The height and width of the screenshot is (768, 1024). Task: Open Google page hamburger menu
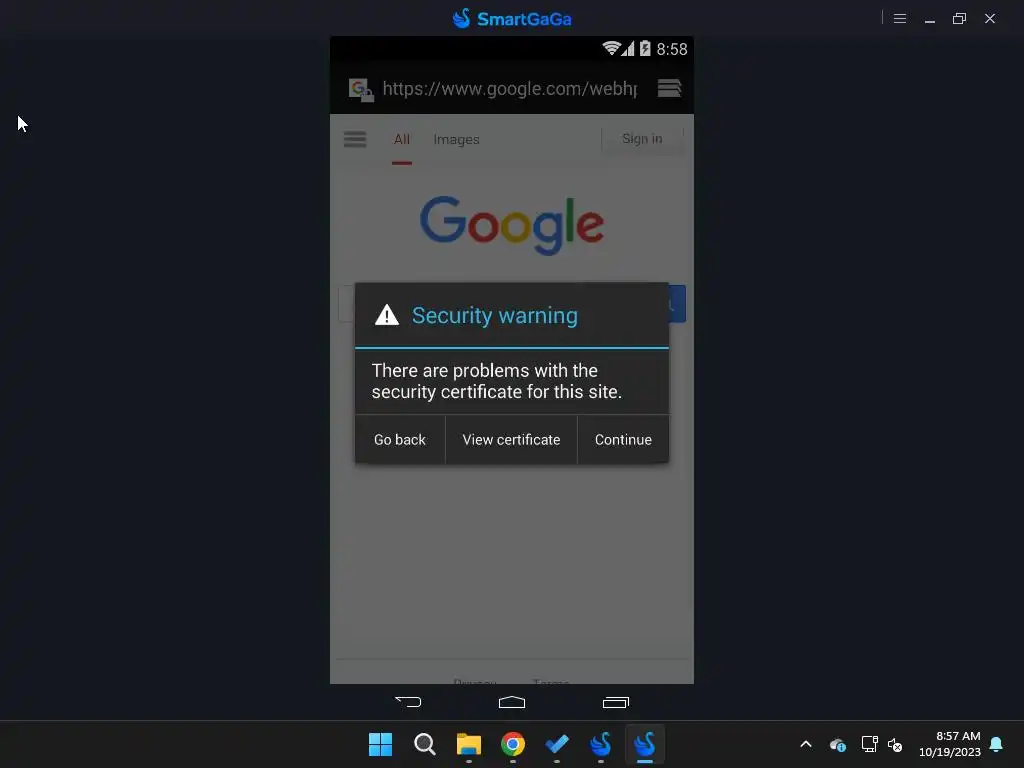355,139
